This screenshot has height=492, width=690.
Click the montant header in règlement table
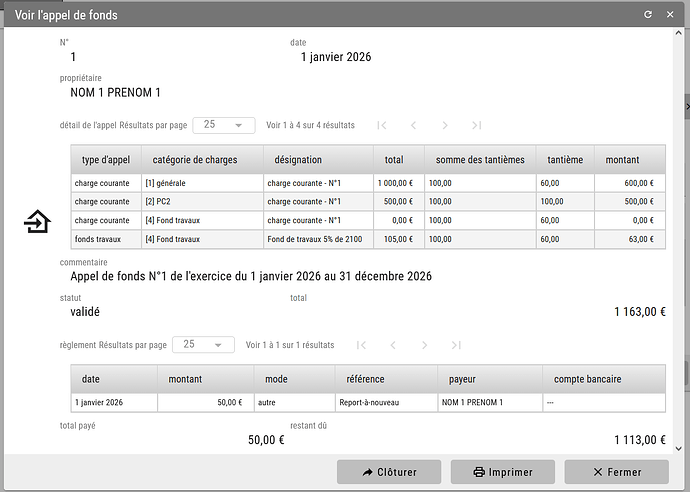point(206,379)
